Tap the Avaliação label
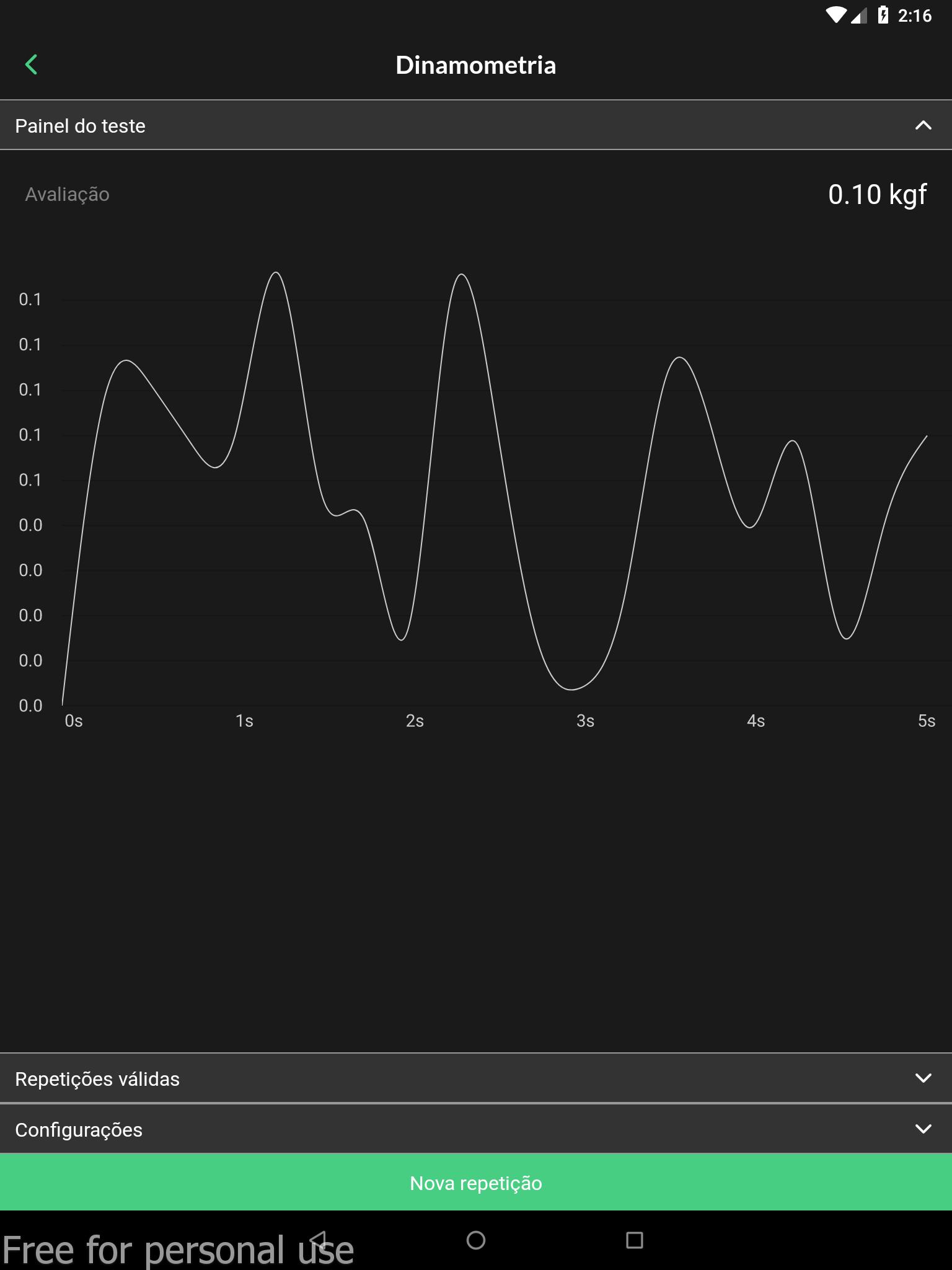 pyautogui.click(x=67, y=195)
